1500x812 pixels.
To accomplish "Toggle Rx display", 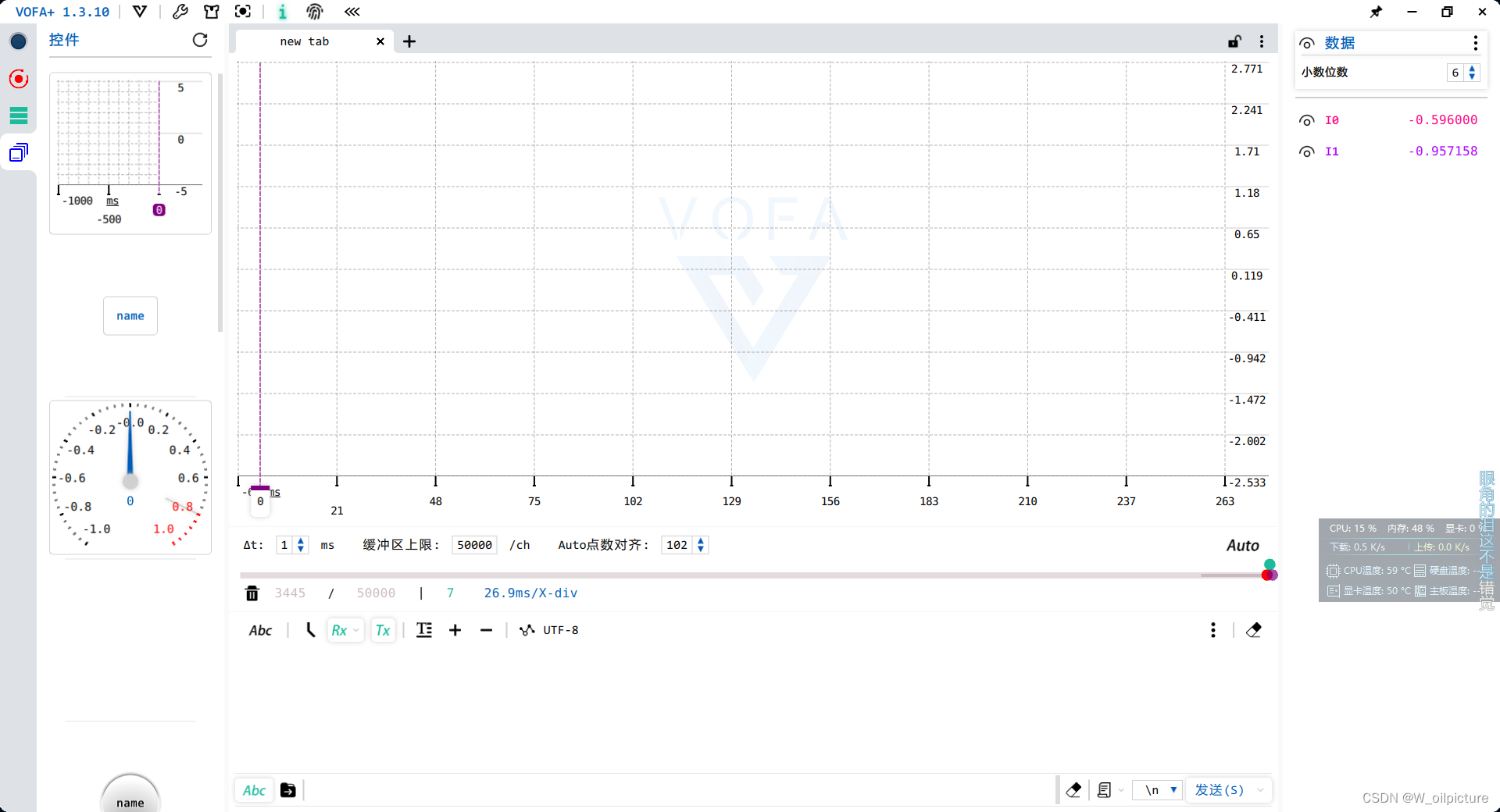I will coord(339,630).
